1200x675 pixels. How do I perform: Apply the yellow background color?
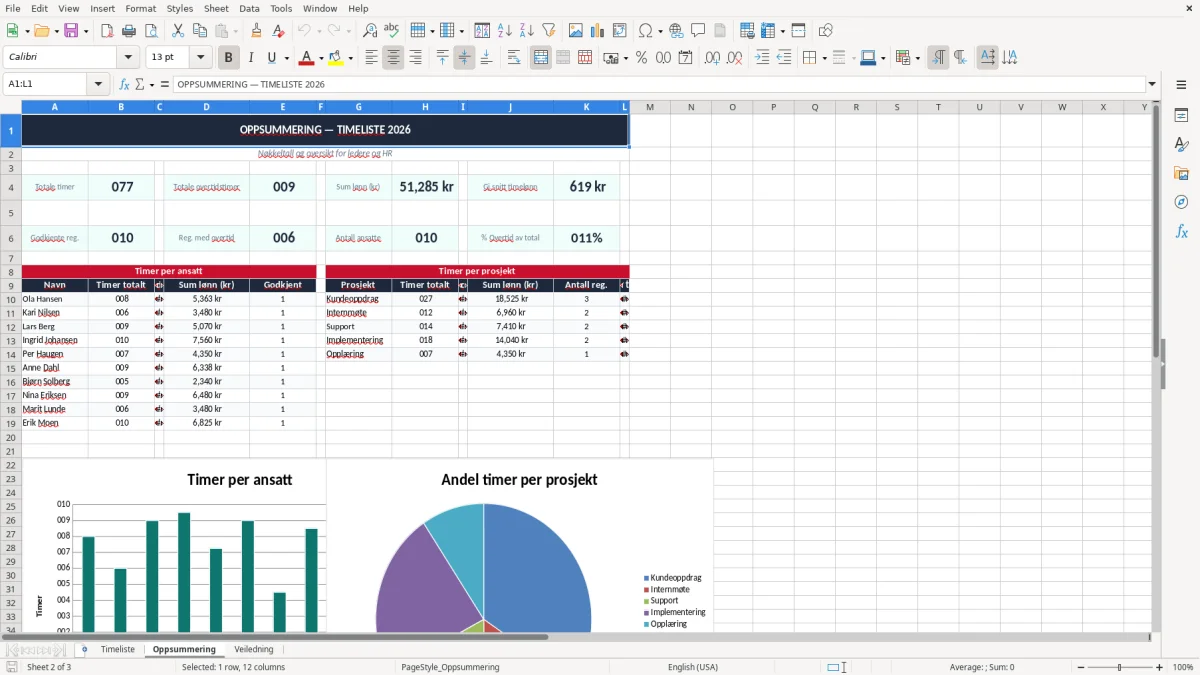[337, 58]
